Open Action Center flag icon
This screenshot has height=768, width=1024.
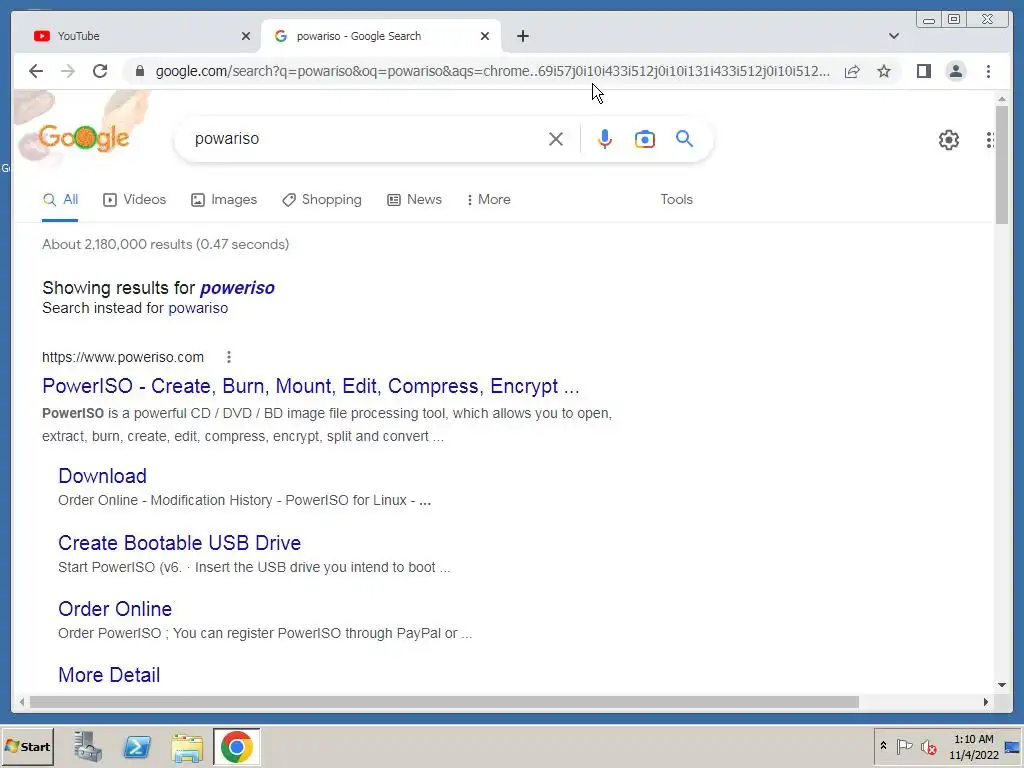904,746
